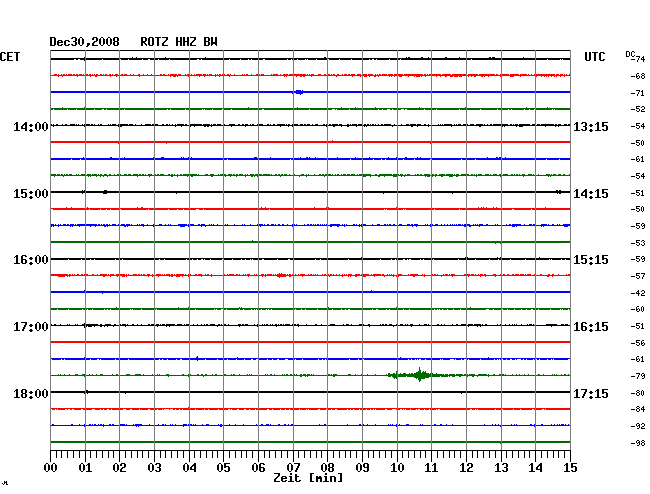
Task: Click the blue signal burst near minute 07
Action: tap(298, 92)
